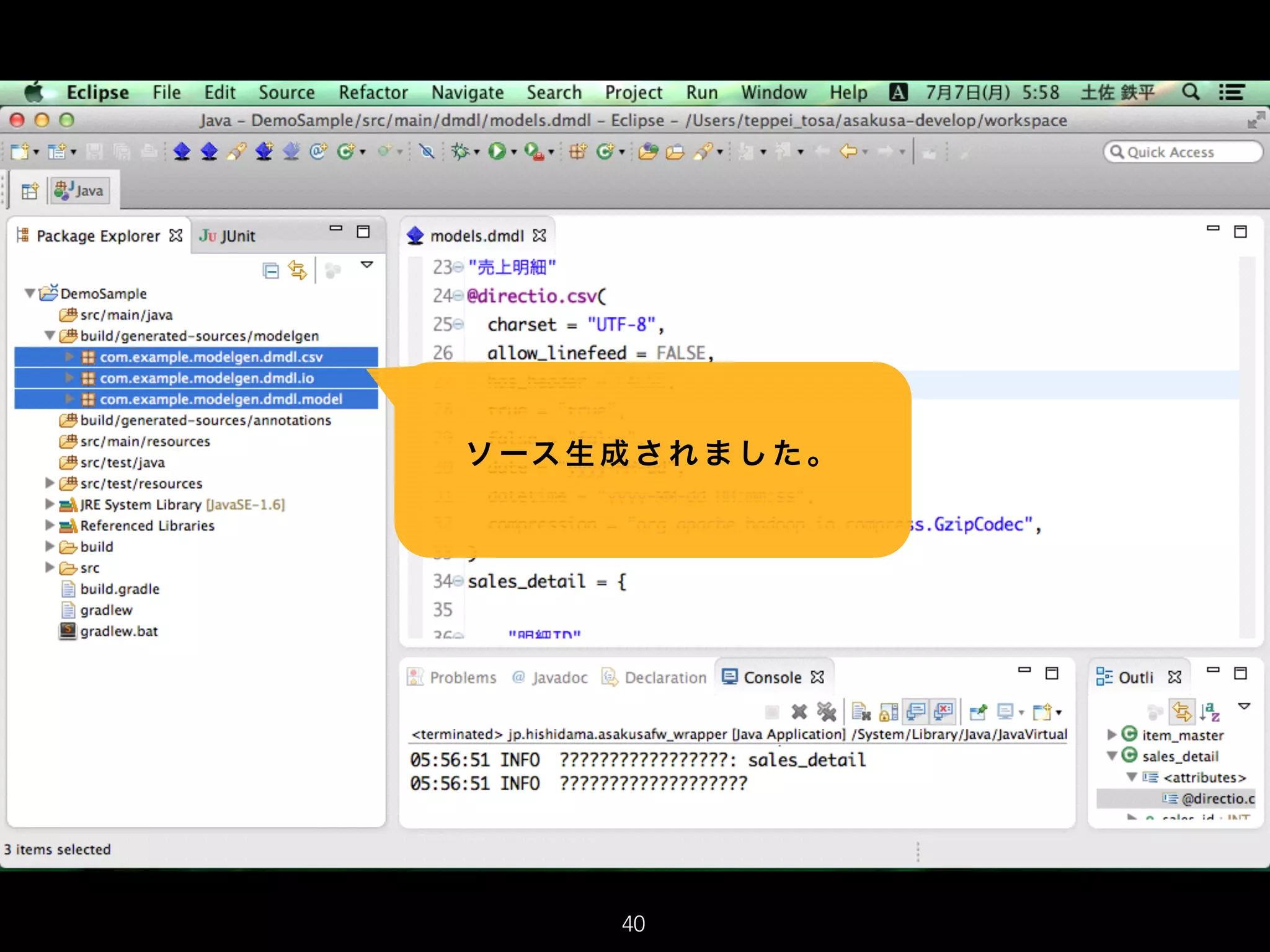
Task: Click the Open Console new icon
Action: point(1042,712)
